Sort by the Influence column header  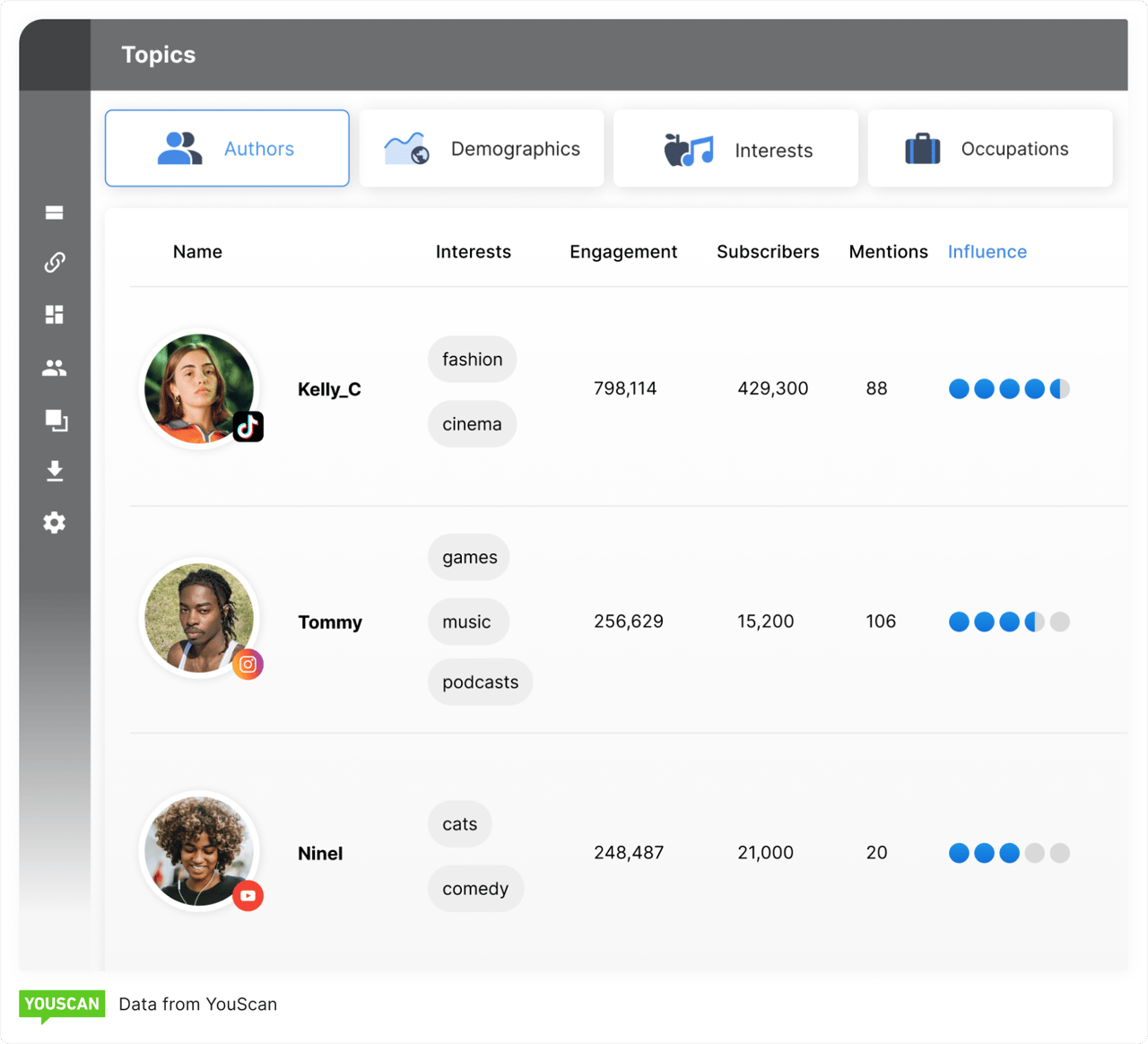[x=987, y=252]
